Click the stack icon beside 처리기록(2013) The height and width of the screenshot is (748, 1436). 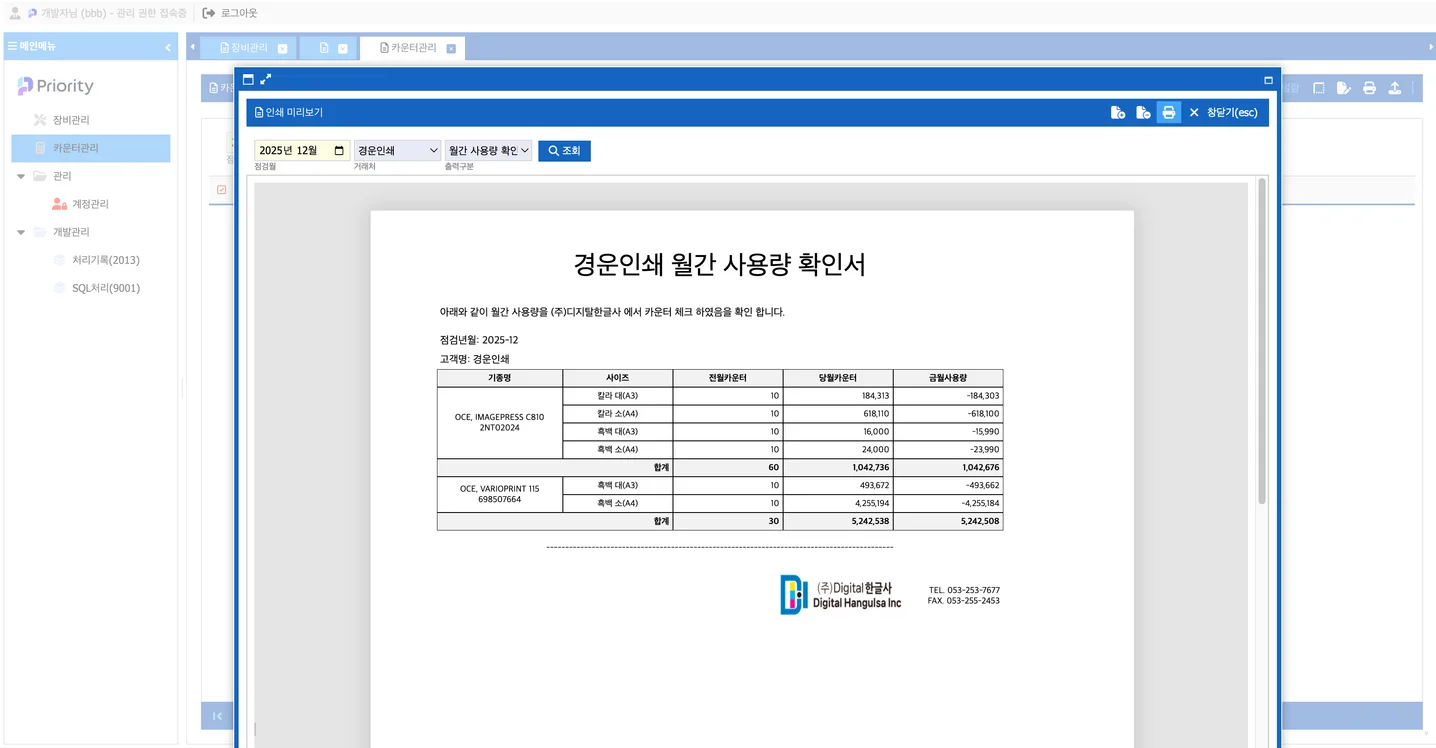59,260
